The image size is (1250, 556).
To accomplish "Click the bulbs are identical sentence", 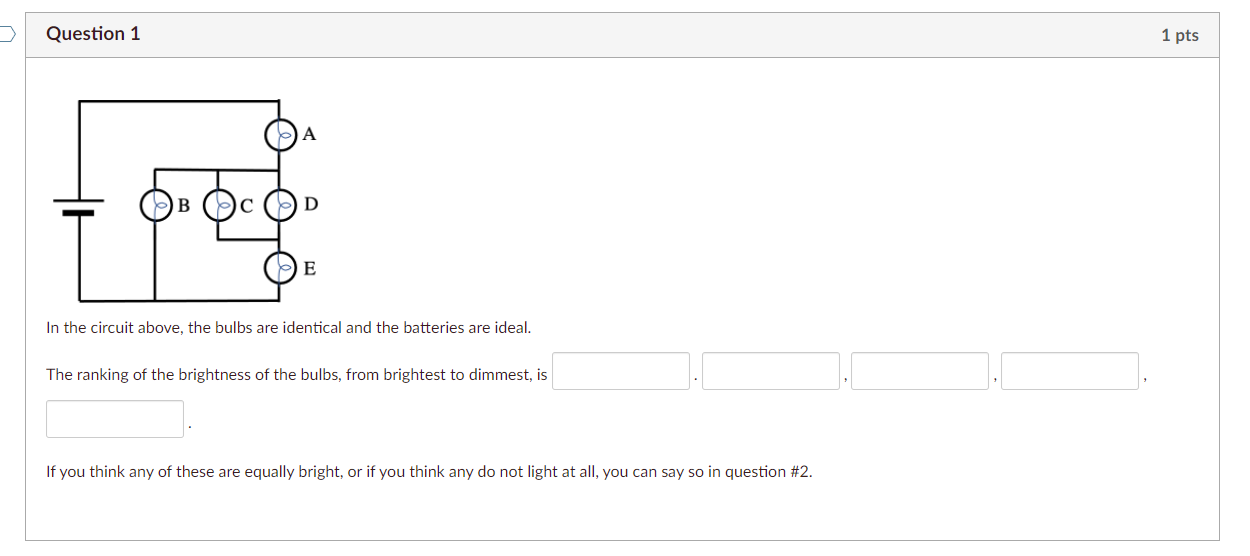I will click(289, 328).
